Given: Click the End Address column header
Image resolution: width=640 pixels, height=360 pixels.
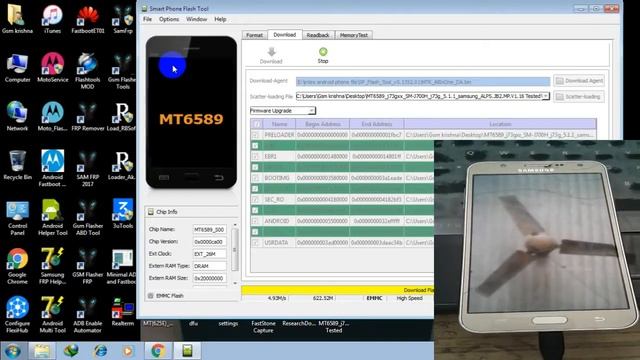Looking at the screenshot, I should [377, 124].
